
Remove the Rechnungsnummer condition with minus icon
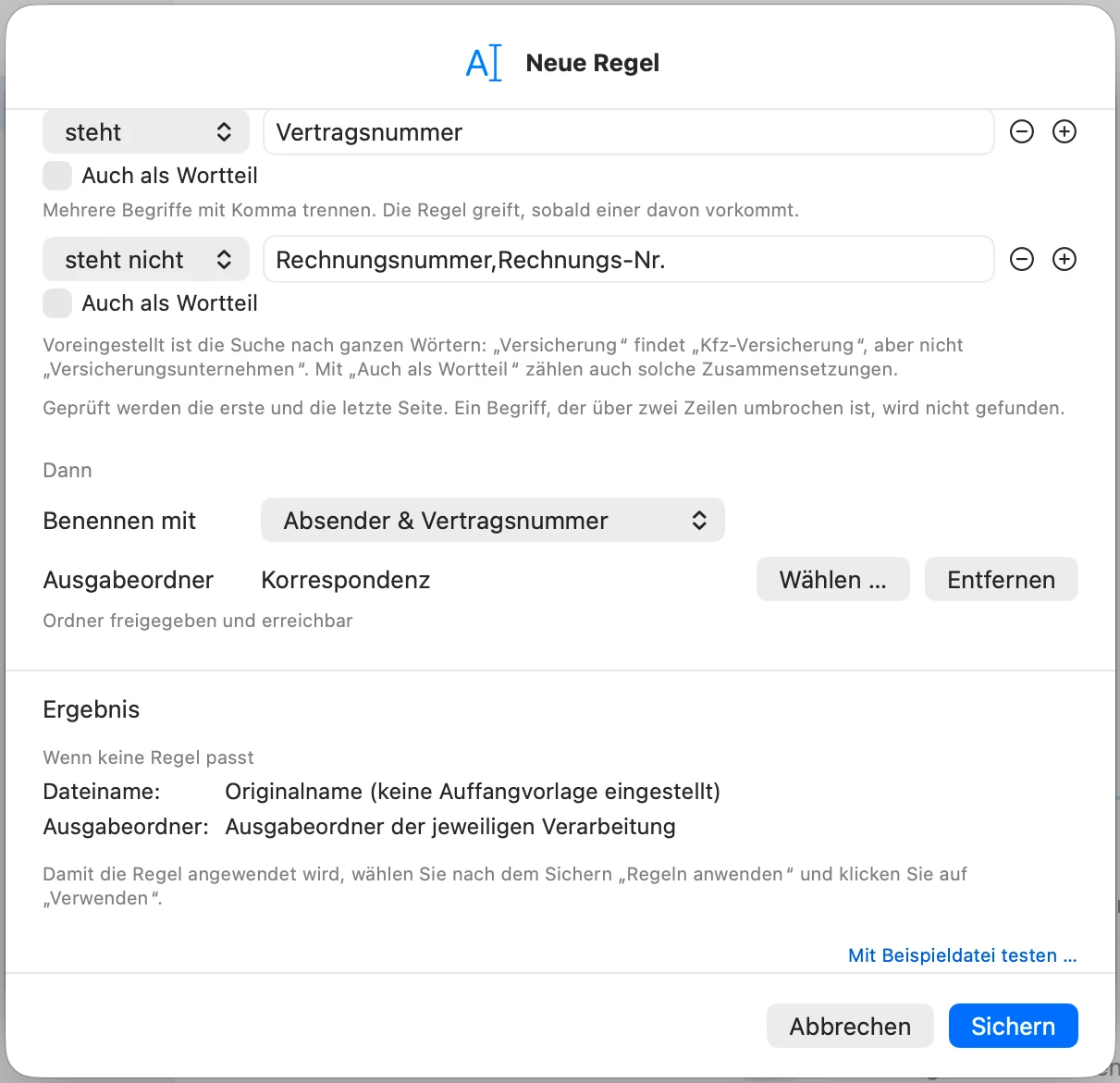click(1022, 259)
